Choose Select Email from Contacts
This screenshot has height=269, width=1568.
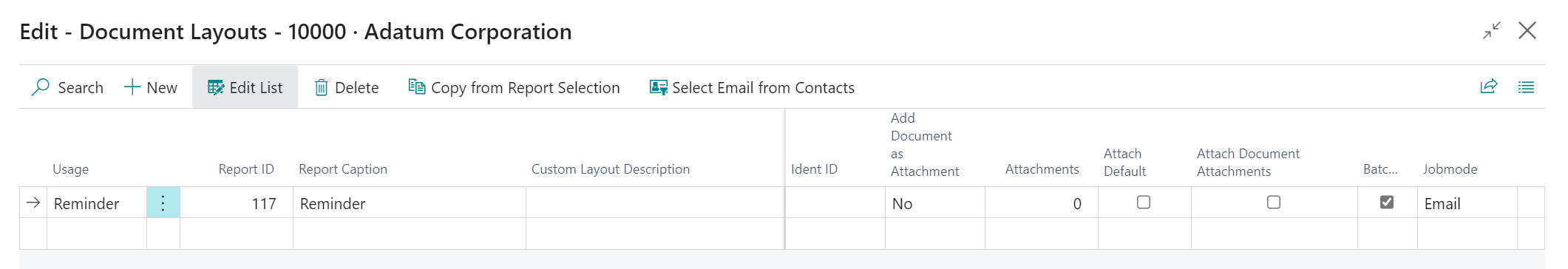click(752, 87)
